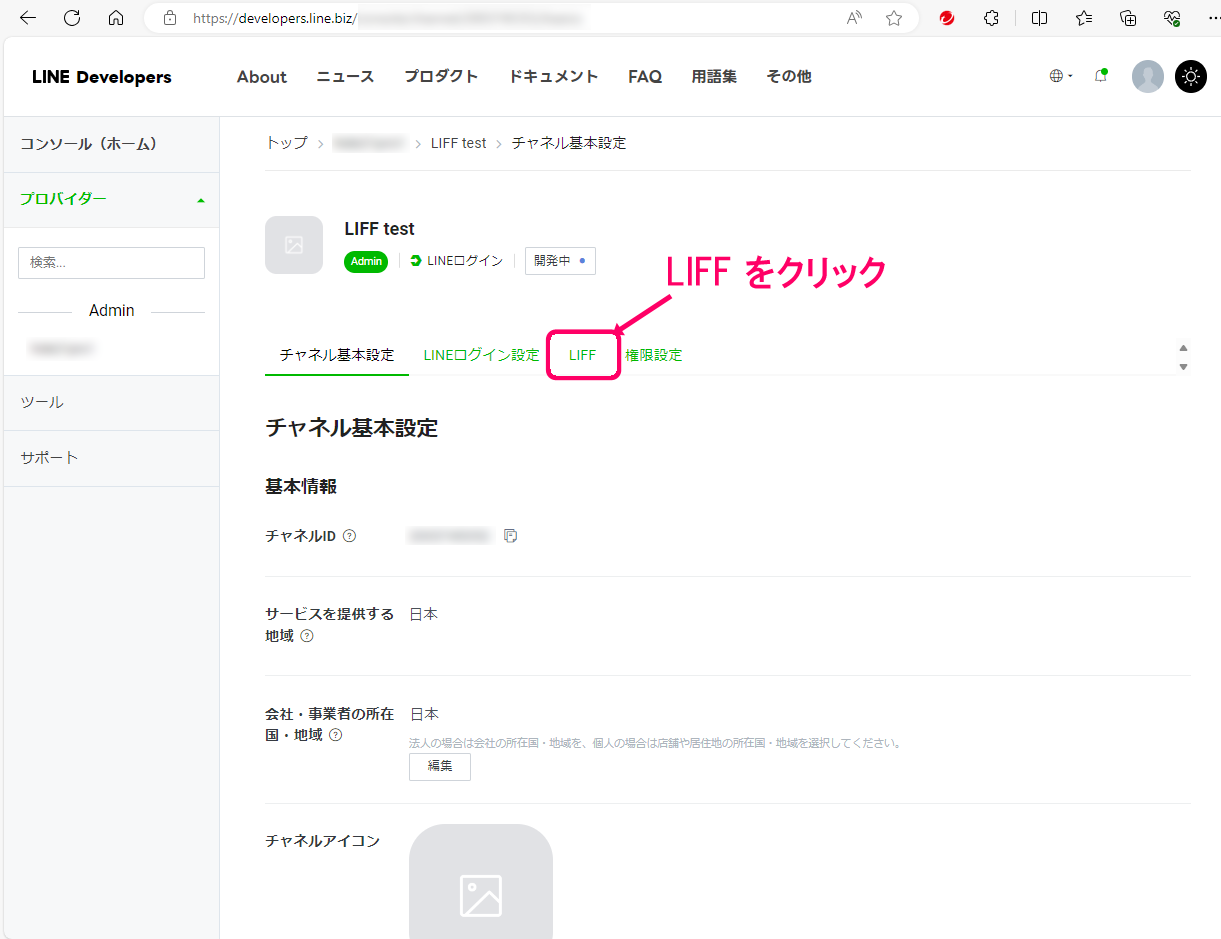
Task: Click the 編集 button under 会社・事業者の所在国
Action: click(439, 767)
